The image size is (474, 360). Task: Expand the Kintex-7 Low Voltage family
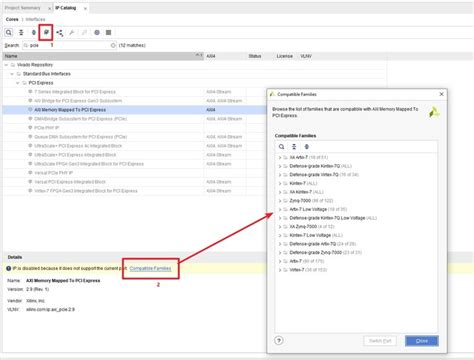[280, 235]
